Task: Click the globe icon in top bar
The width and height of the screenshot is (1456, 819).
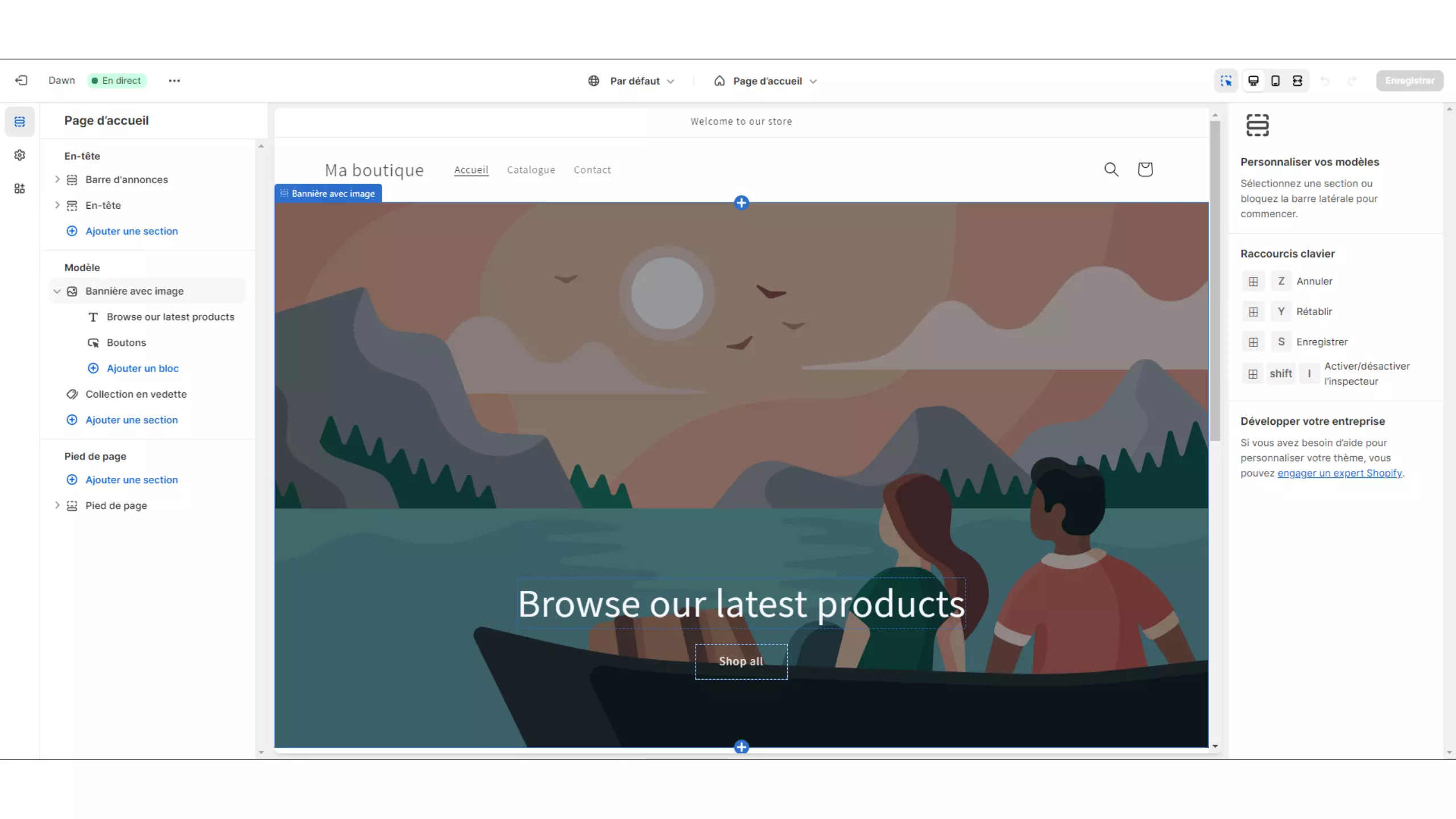Action: pos(594,81)
